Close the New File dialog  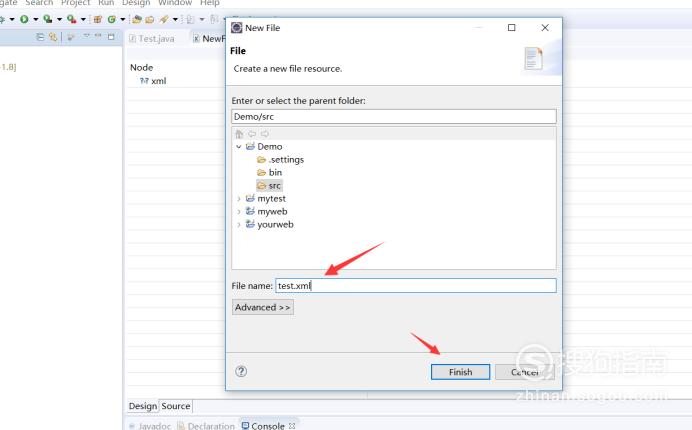[545, 28]
